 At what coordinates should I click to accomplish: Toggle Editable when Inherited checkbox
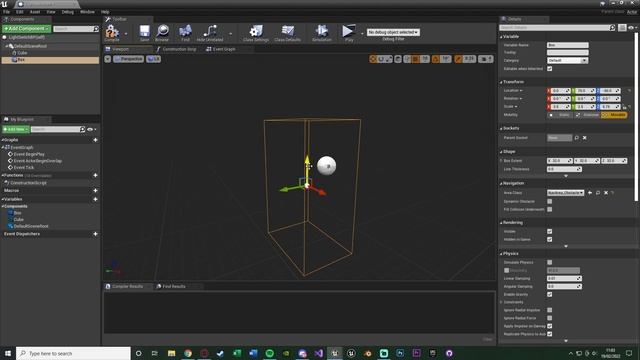[x=549, y=69]
